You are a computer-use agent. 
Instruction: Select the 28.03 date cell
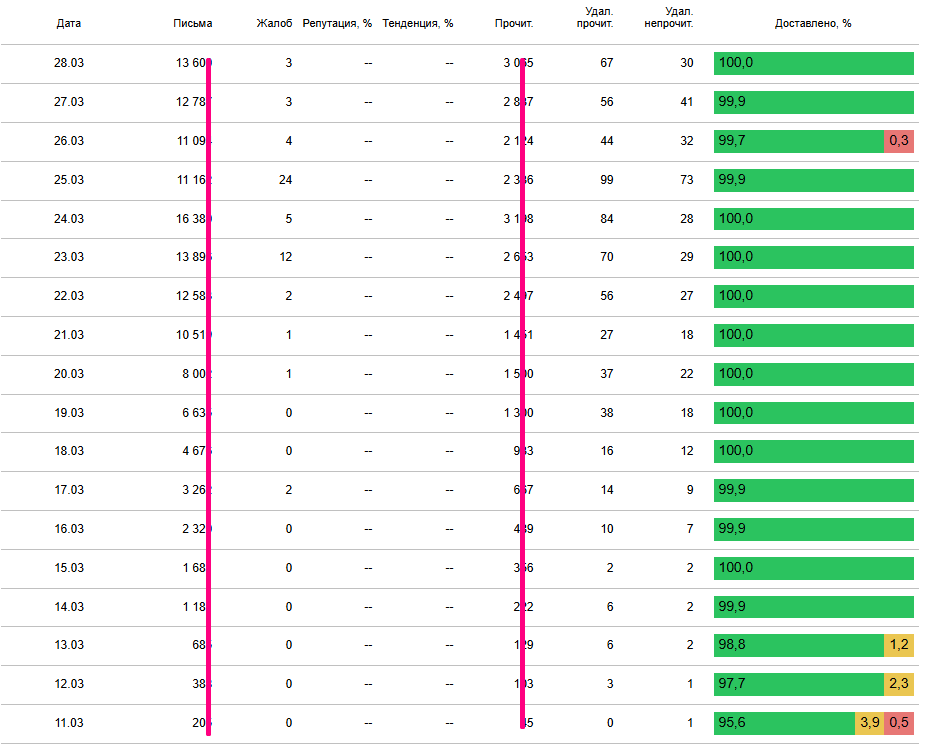69,63
